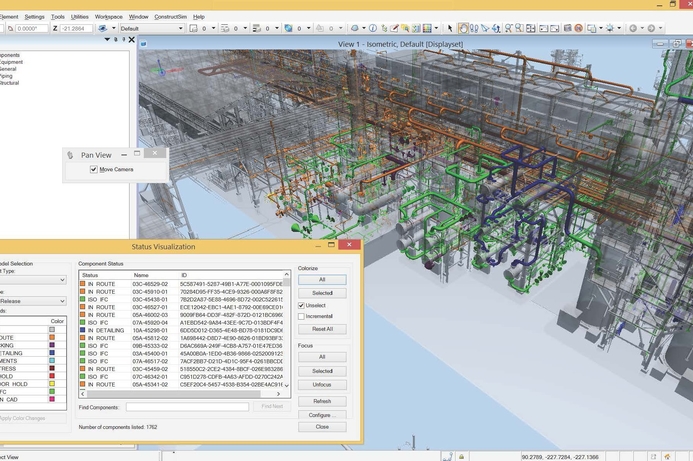Click the pink swatch for CAD row
This screenshot has height=461, width=693.
(x=52, y=399)
